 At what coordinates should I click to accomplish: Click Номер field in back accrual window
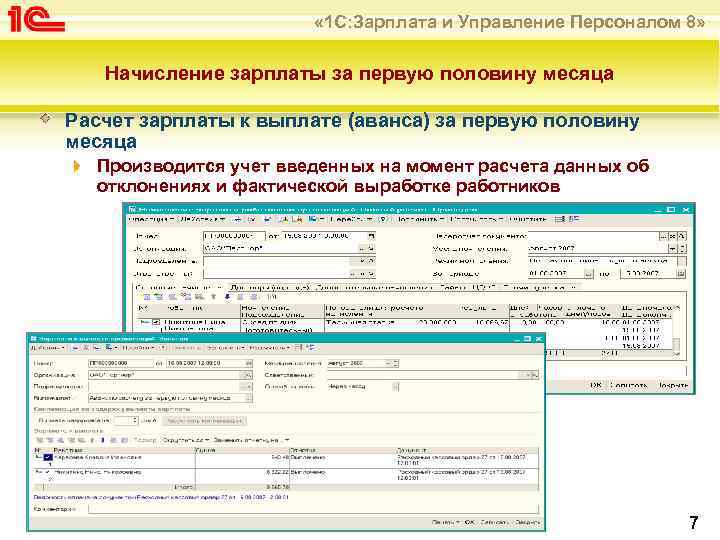[x=234, y=236]
